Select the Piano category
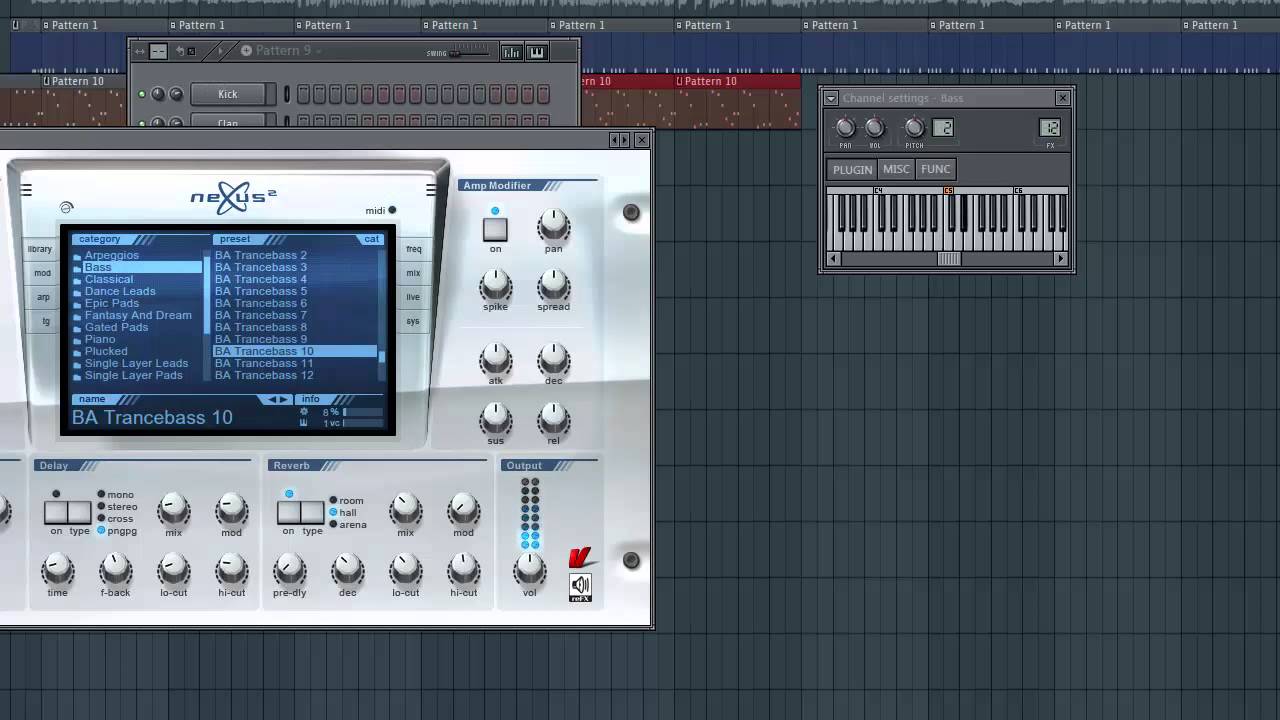This screenshot has width=1280, height=720. click(100, 339)
